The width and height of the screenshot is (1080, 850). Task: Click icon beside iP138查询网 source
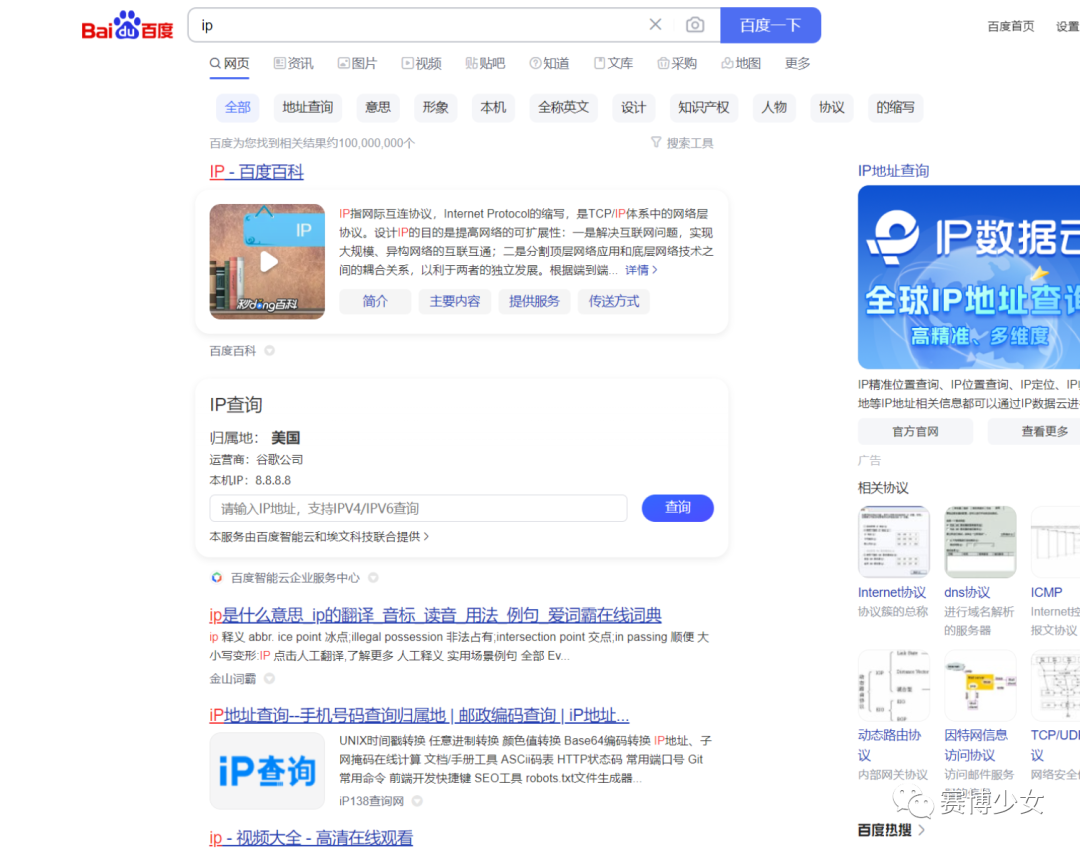coord(417,801)
